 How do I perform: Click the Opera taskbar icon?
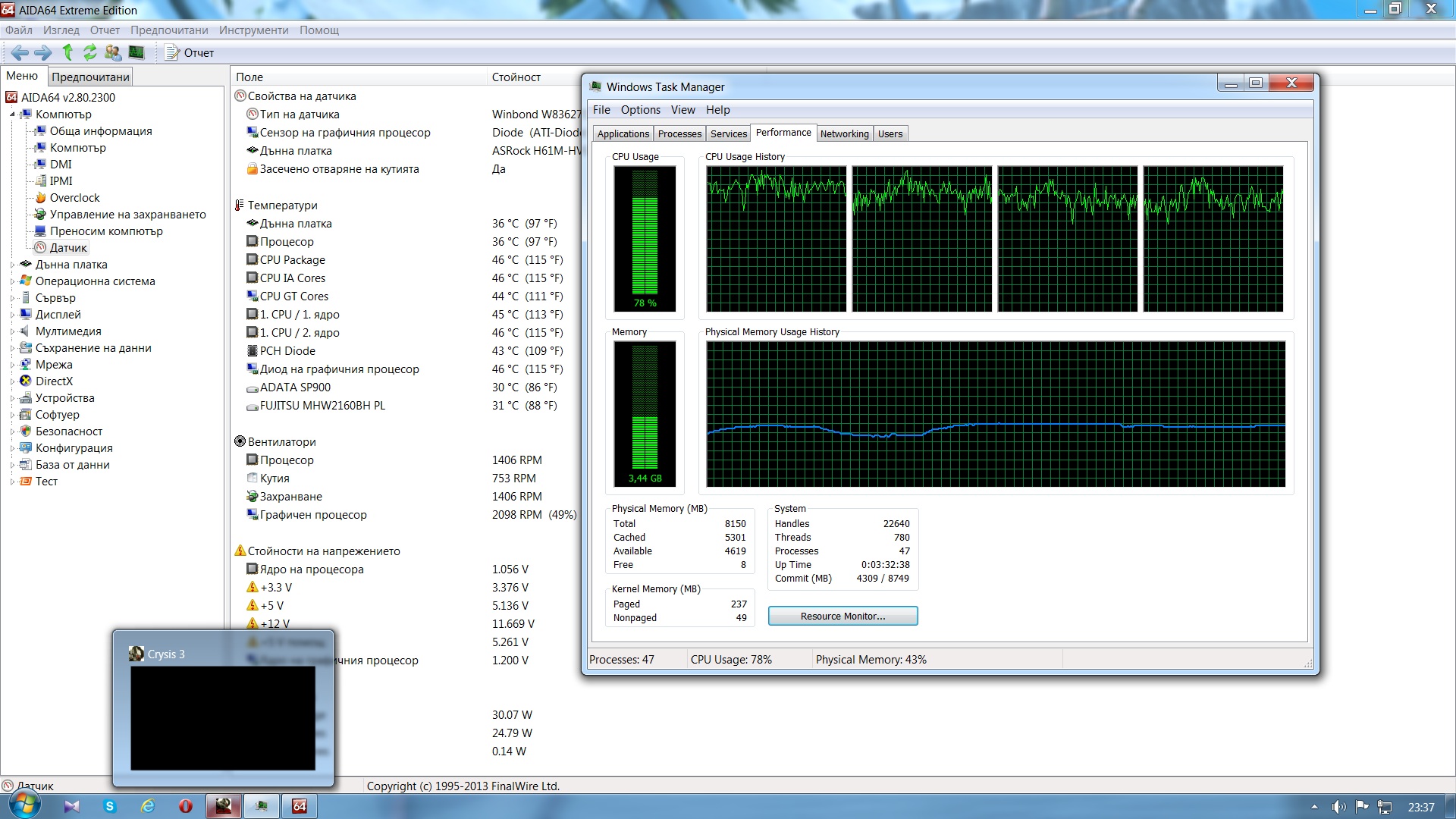pyautogui.click(x=186, y=806)
